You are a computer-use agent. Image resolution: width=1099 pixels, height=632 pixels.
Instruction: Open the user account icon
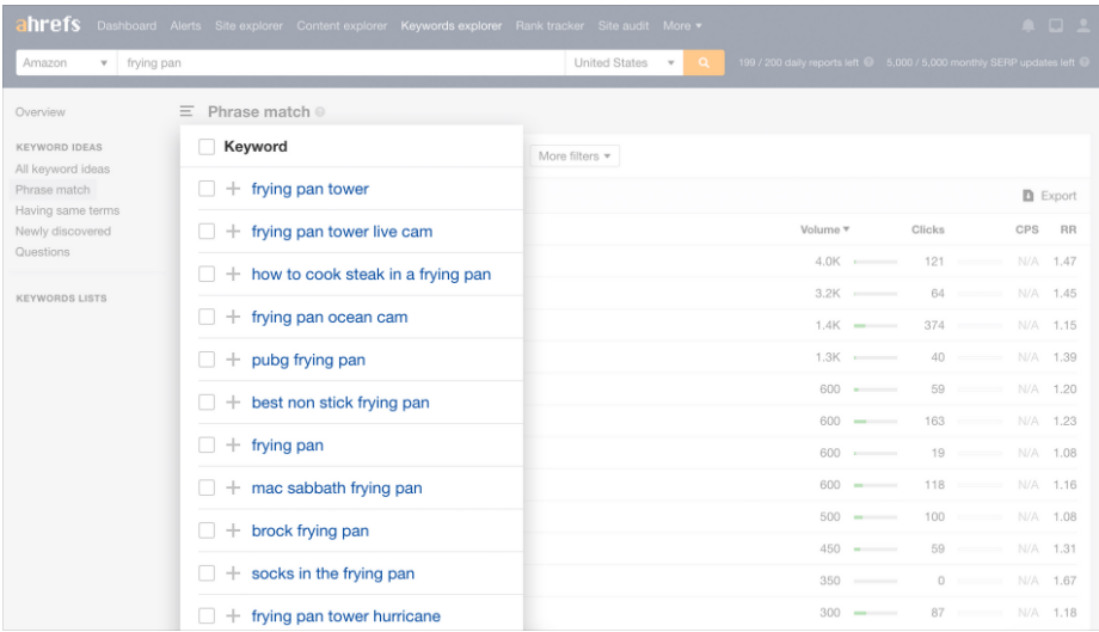tap(1083, 26)
